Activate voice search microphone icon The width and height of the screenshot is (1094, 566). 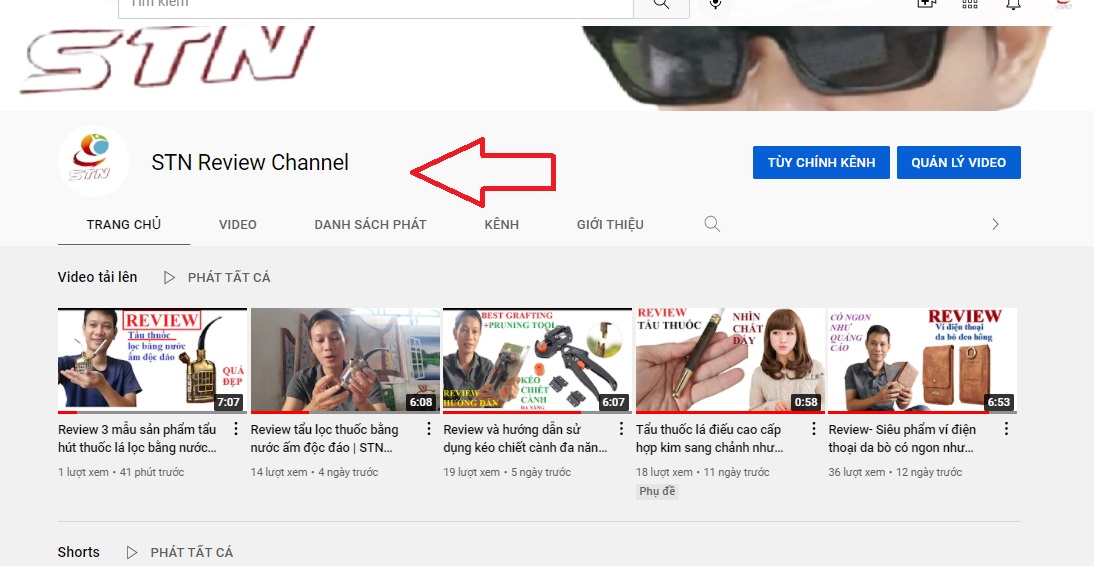715,5
